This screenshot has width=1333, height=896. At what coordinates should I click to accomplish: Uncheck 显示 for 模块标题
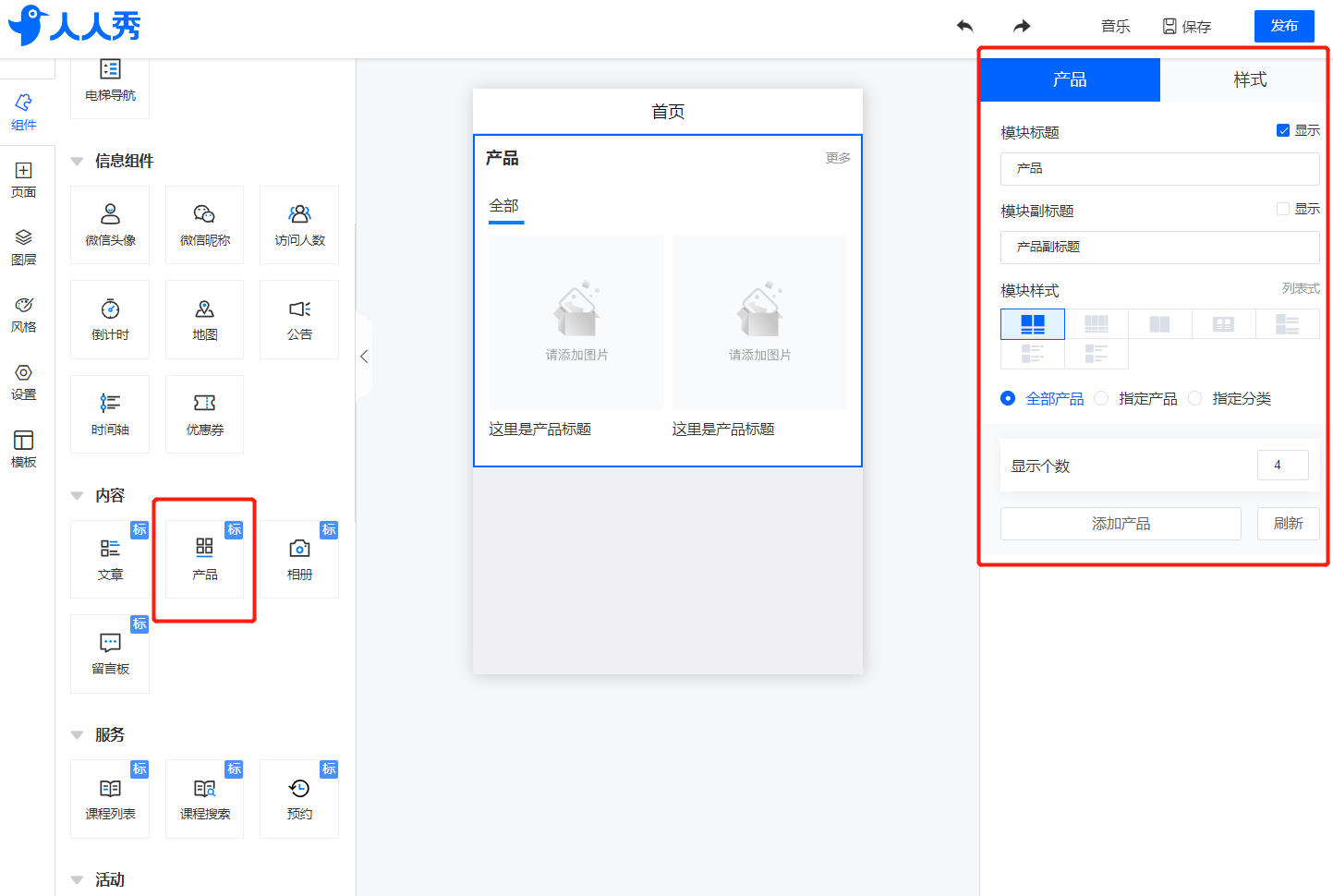coord(1283,130)
